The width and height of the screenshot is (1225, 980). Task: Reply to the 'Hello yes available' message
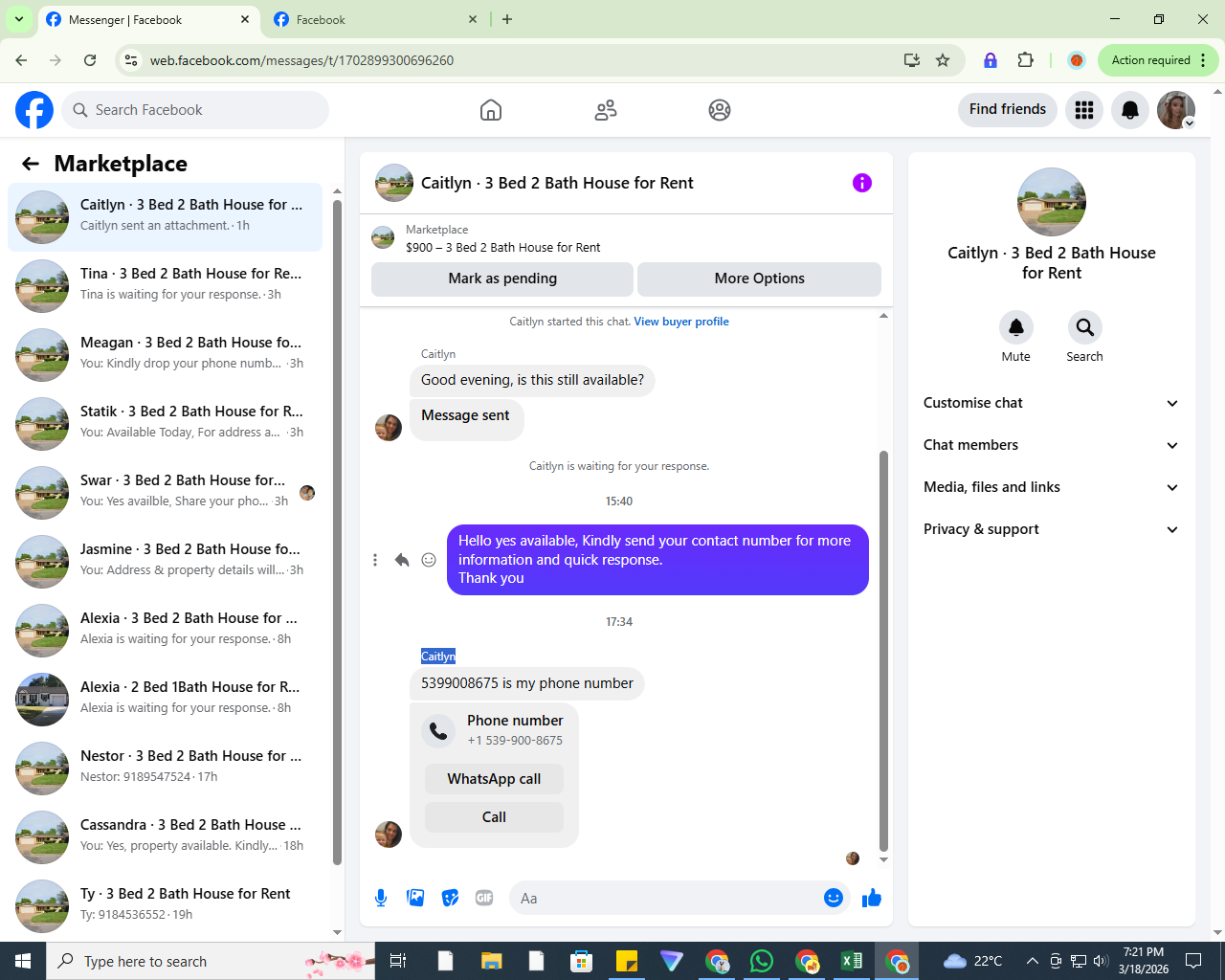click(402, 560)
